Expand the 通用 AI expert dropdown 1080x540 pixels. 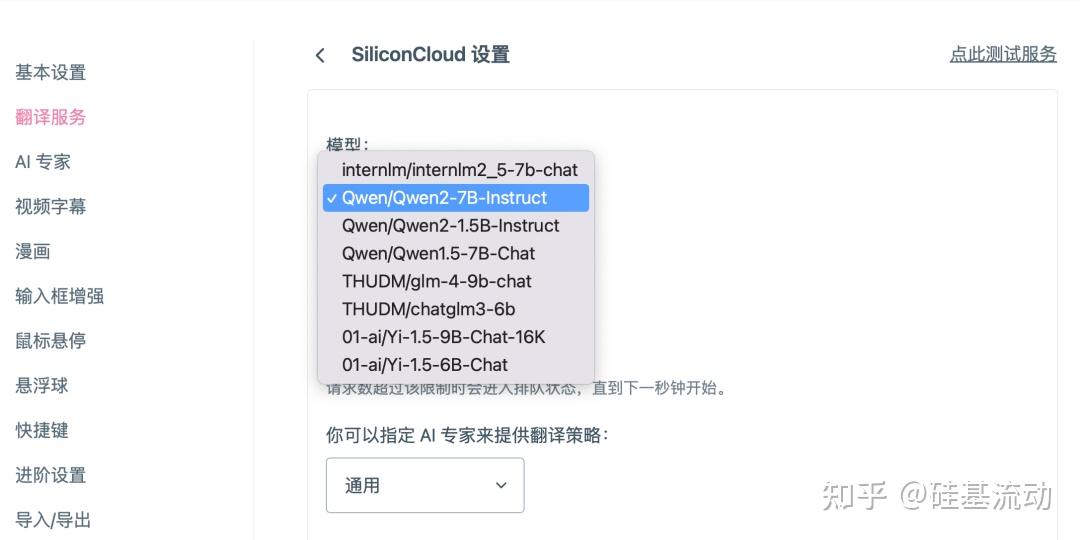tap(425, 486)
